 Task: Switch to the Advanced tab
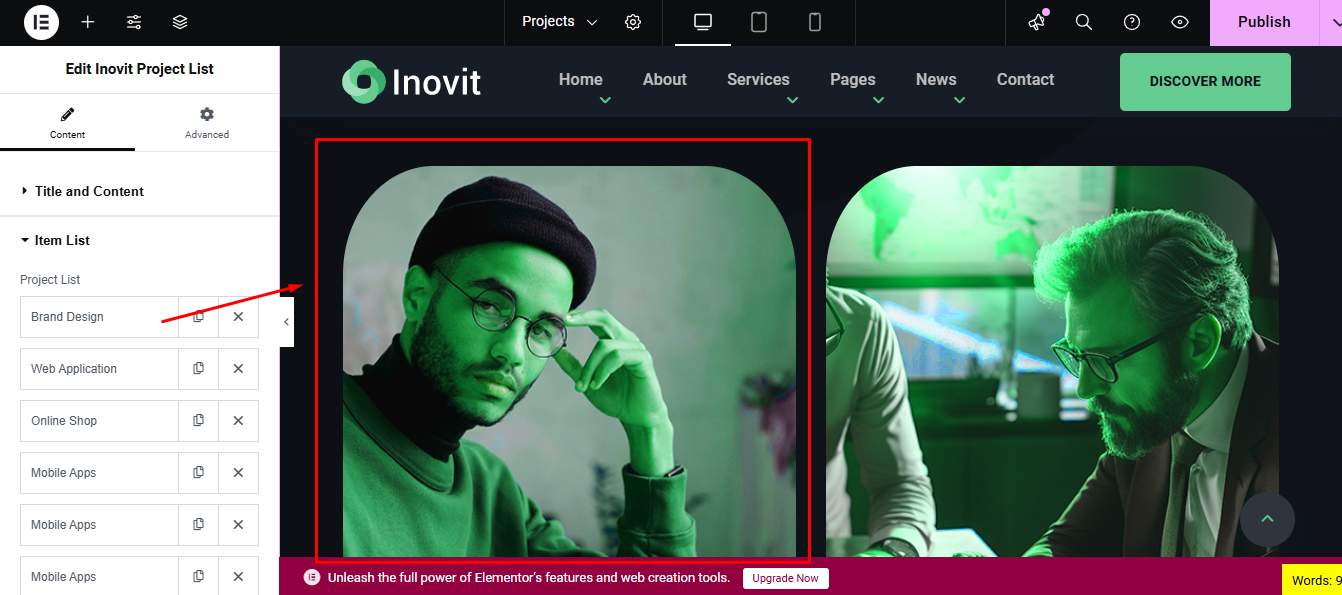tap(207, 123)
